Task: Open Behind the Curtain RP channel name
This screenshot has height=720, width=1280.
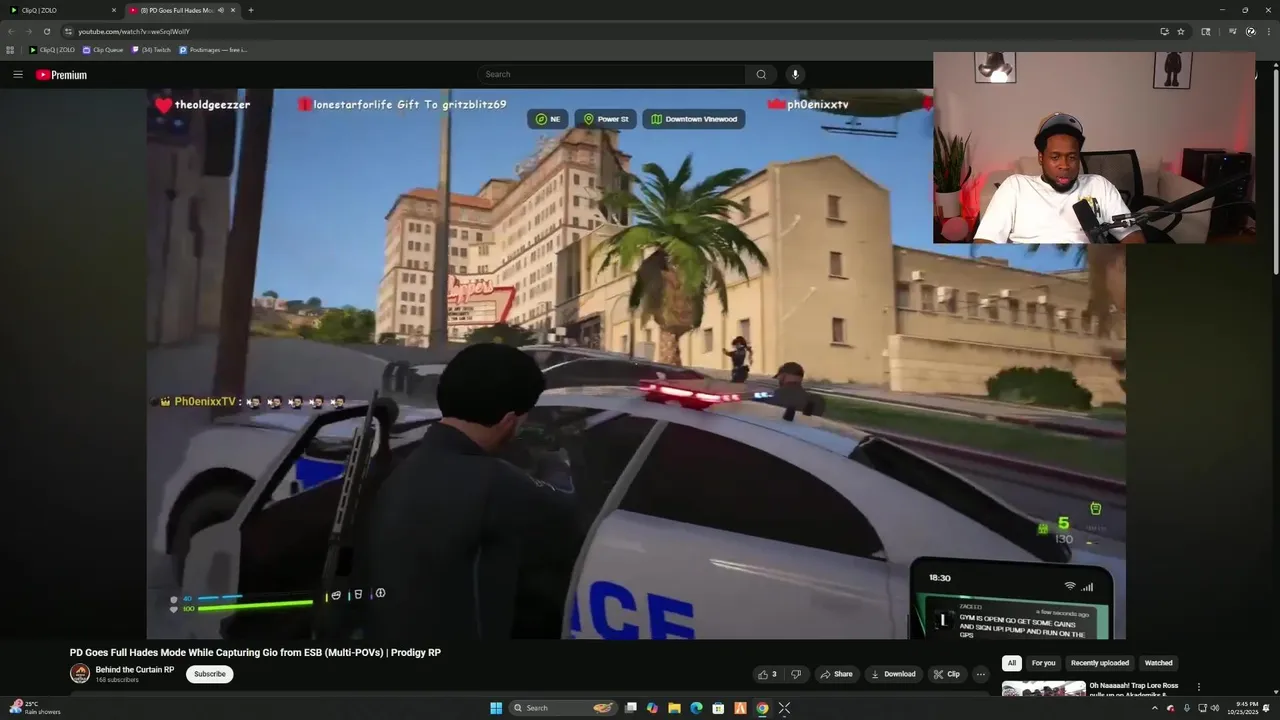Action: 135,669
